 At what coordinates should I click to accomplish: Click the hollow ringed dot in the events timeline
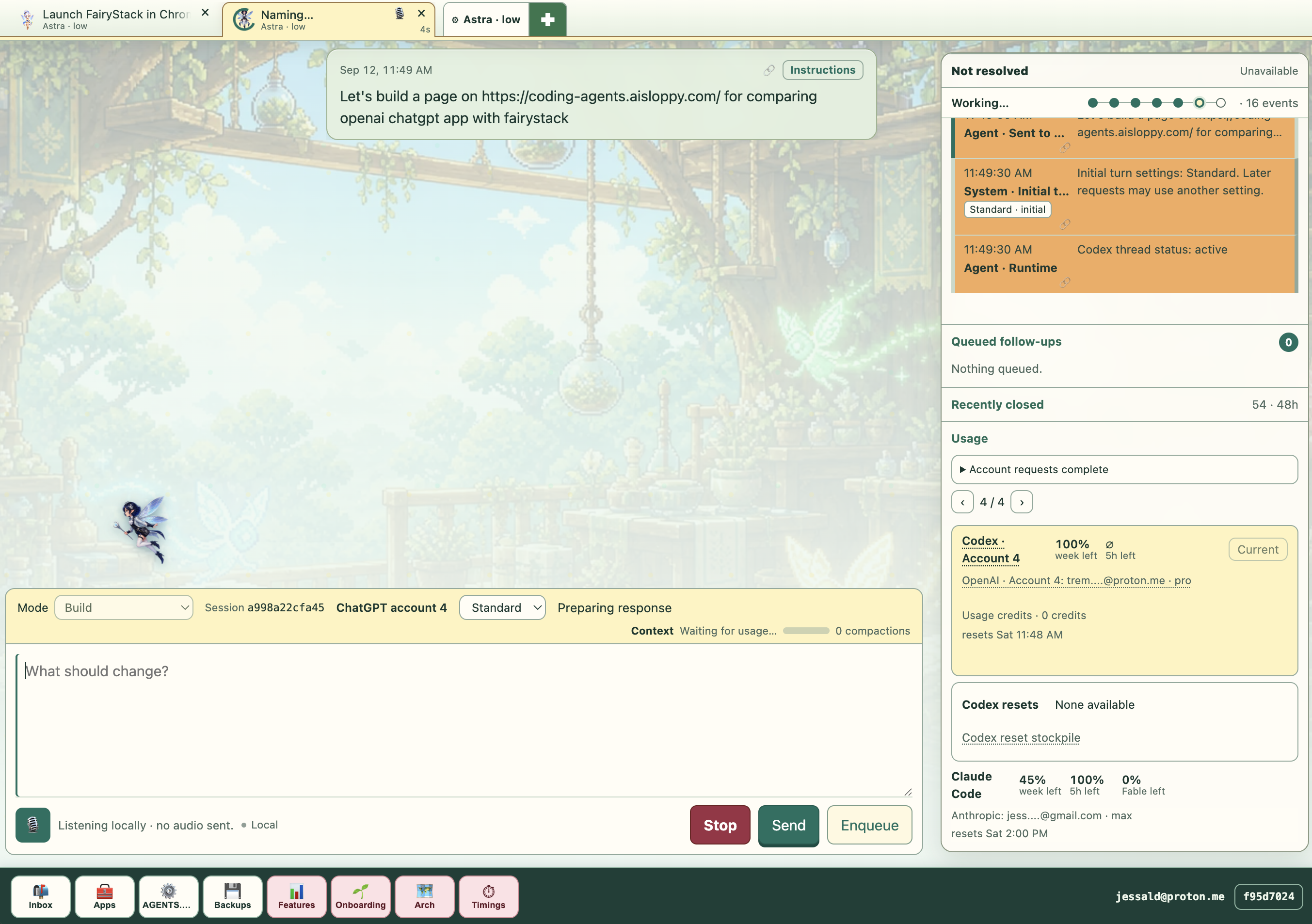pos(1199,103)
